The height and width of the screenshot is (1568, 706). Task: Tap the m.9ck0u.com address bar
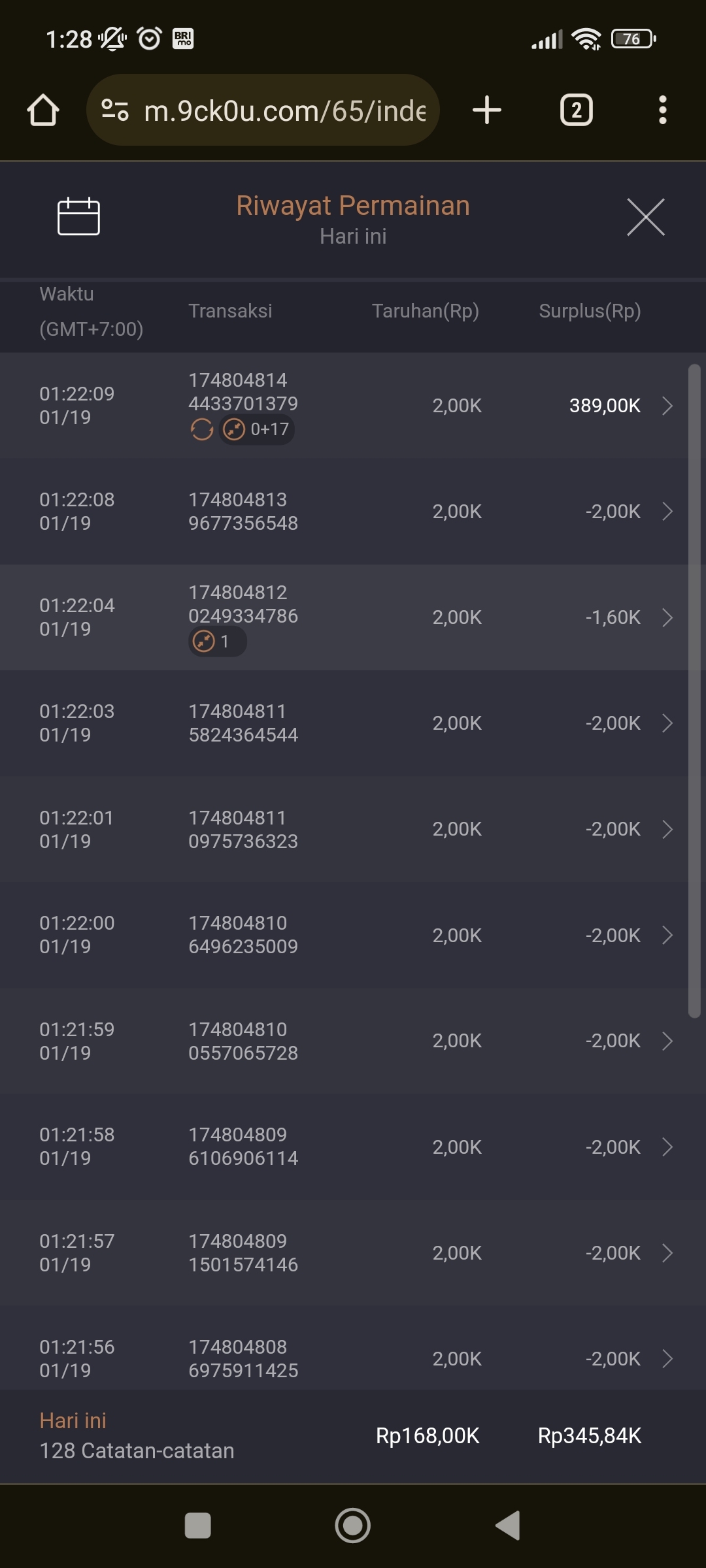click(x=284, y=111)
